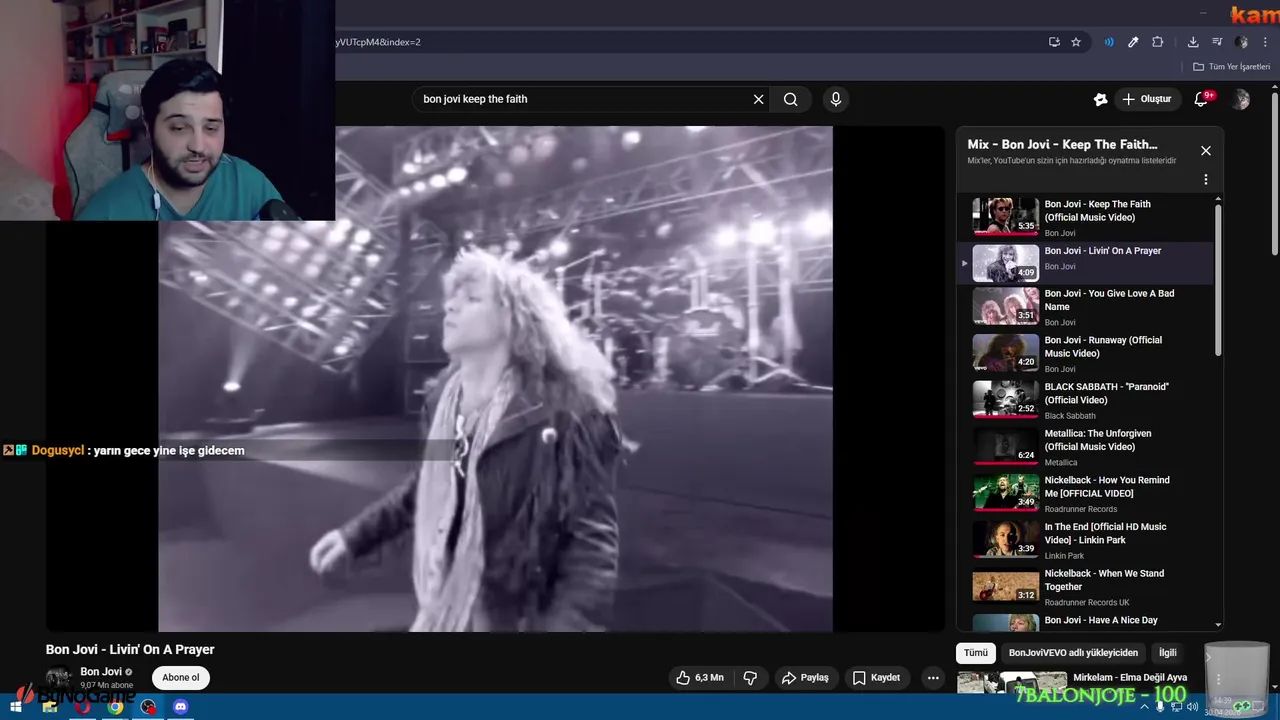Screen dimensions: 1280x720
Task: Open the Bon Jovi channel name link
Action: tap(101, 672)
